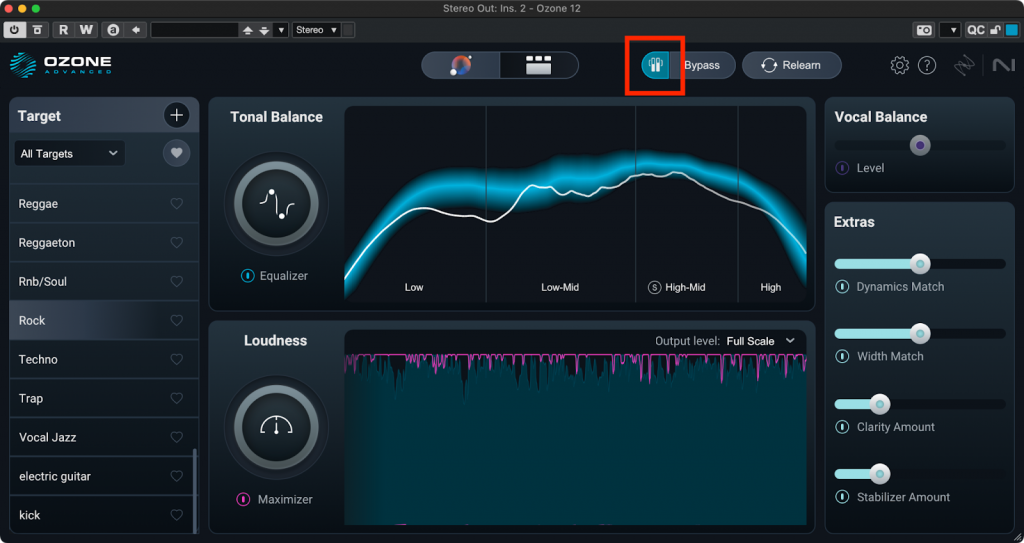
Task: Toggle the Equalizer power button
Action: coord(247,276)
